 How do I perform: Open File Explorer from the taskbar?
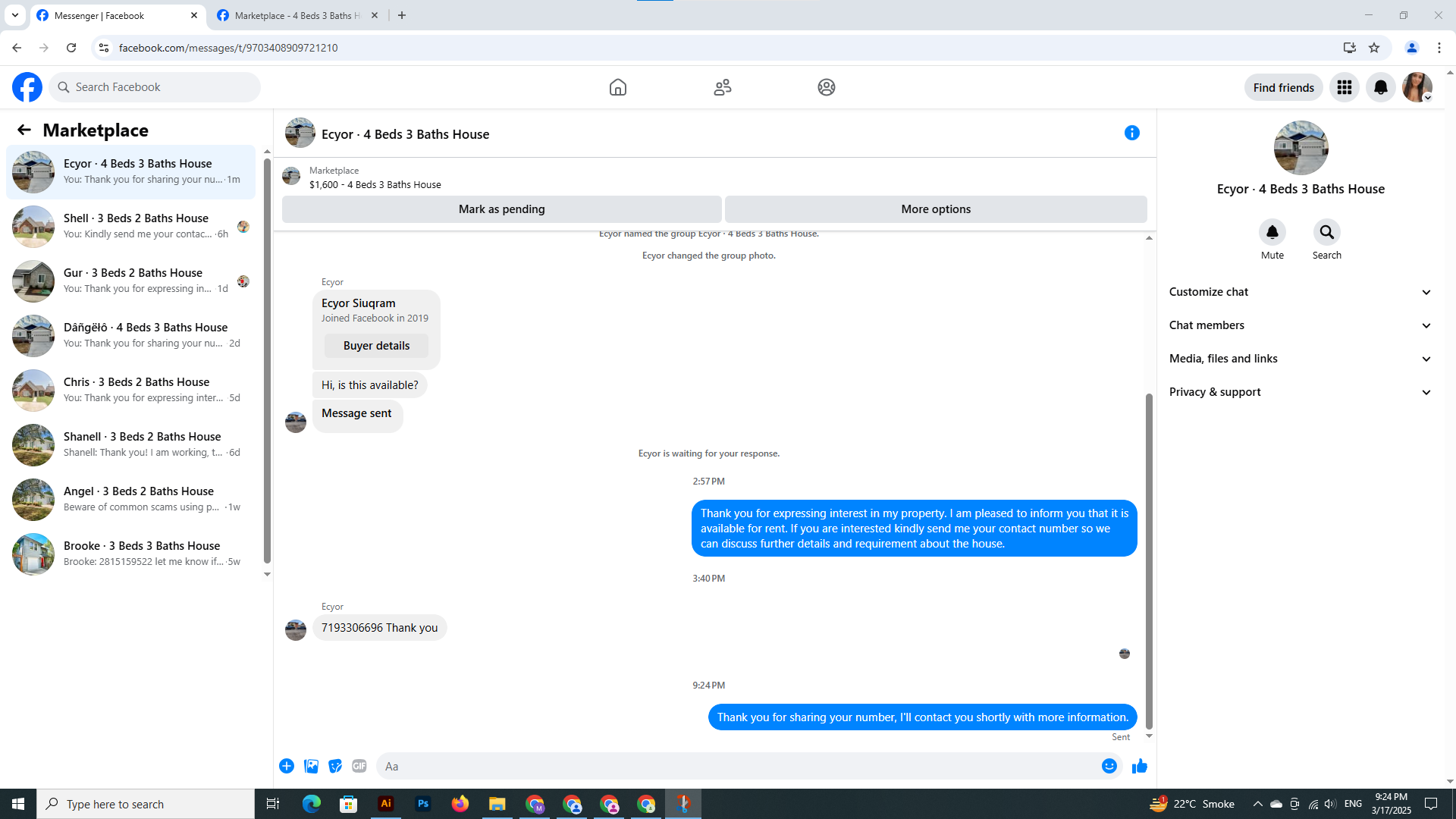(x=497, y=804)
